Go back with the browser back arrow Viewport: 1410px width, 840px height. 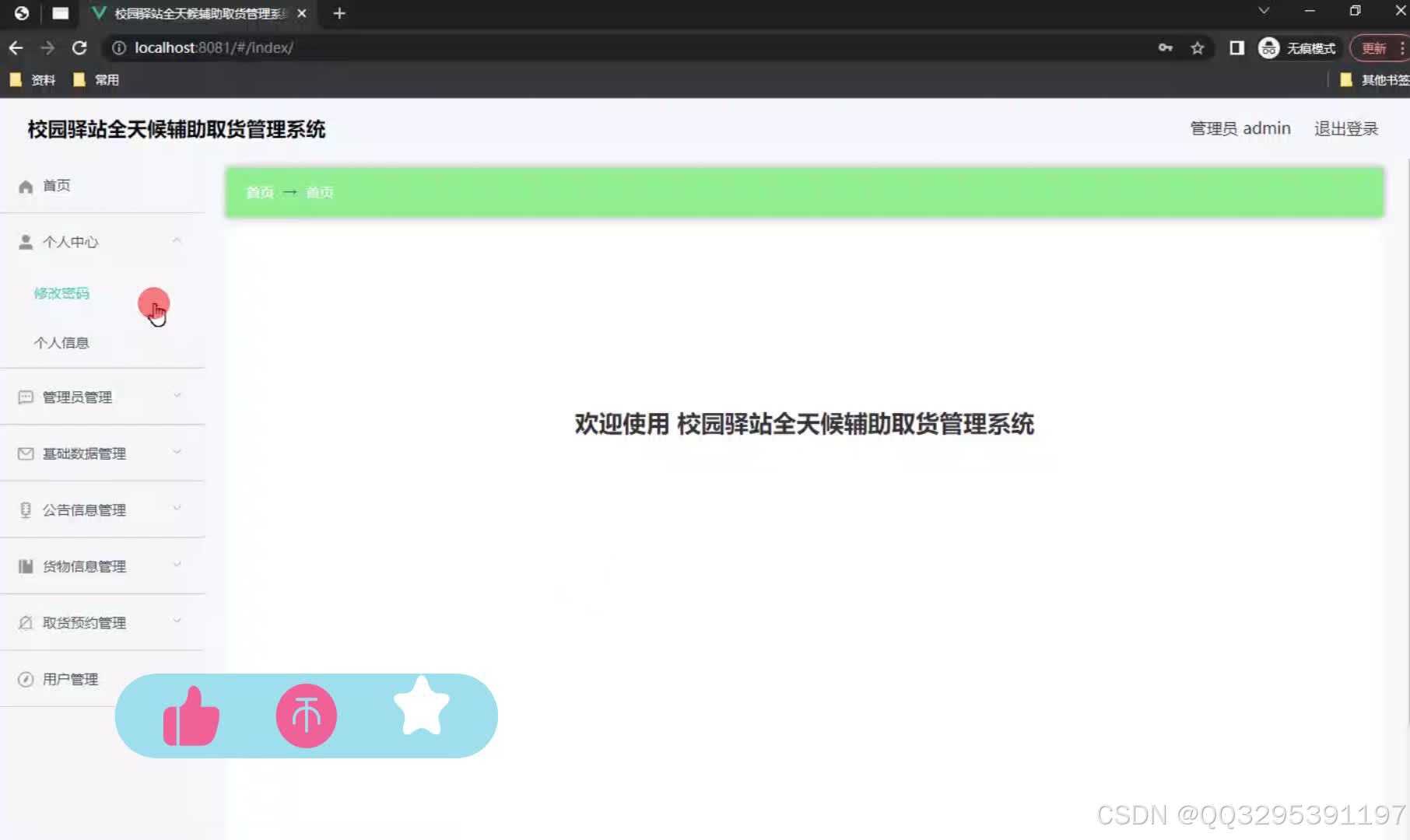coord(16,47)
